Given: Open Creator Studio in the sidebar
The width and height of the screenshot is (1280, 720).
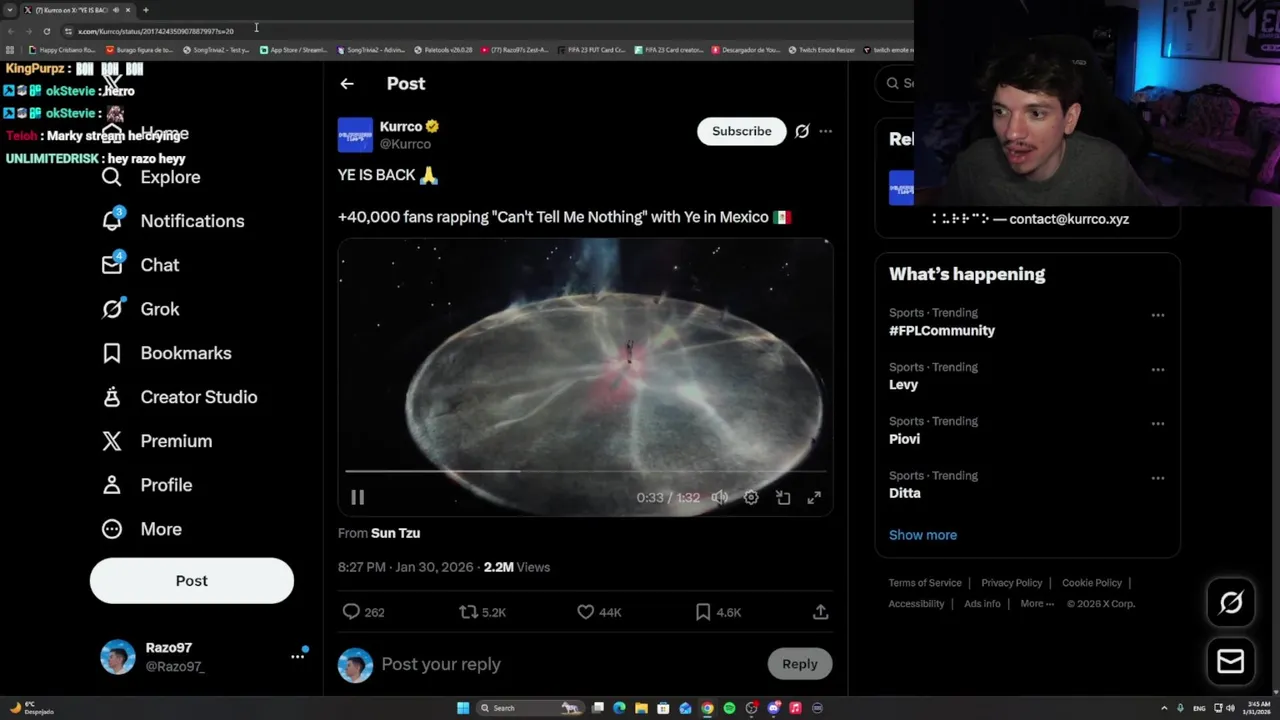Looking at the screenshot, I should click(x=179, y=397).
